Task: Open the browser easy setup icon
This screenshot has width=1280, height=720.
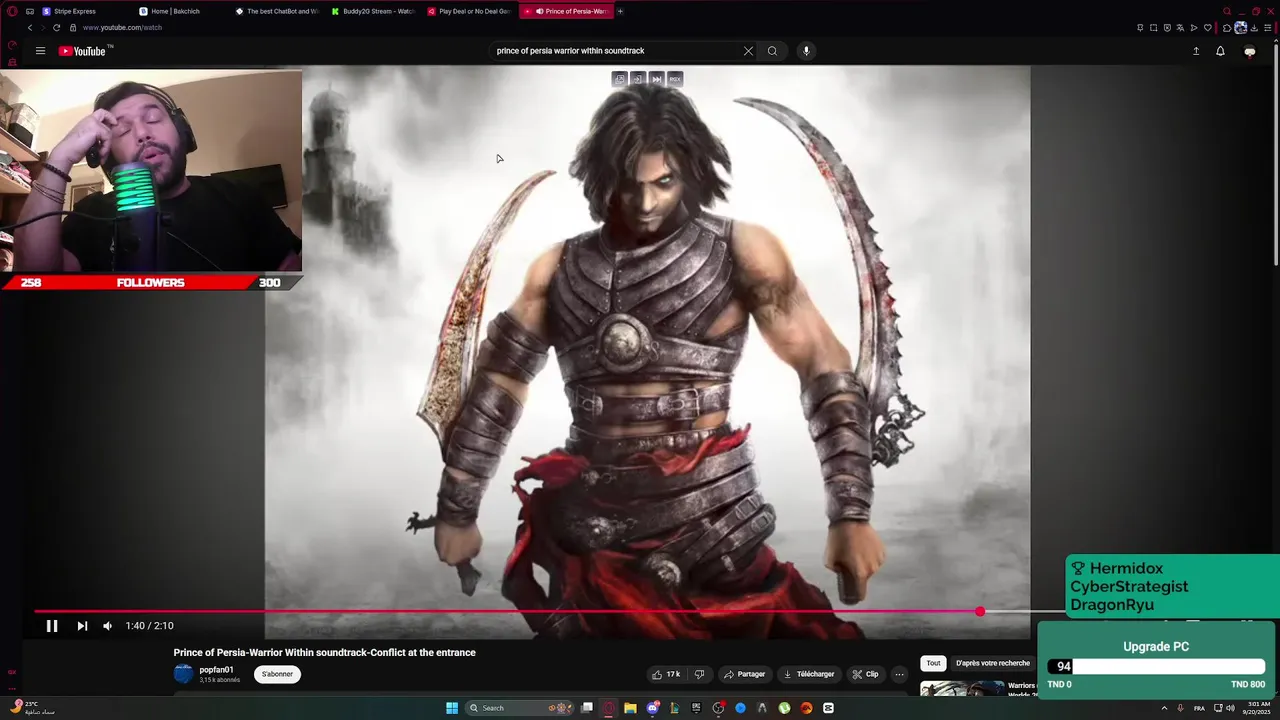Action: (x=1267, y=28)
